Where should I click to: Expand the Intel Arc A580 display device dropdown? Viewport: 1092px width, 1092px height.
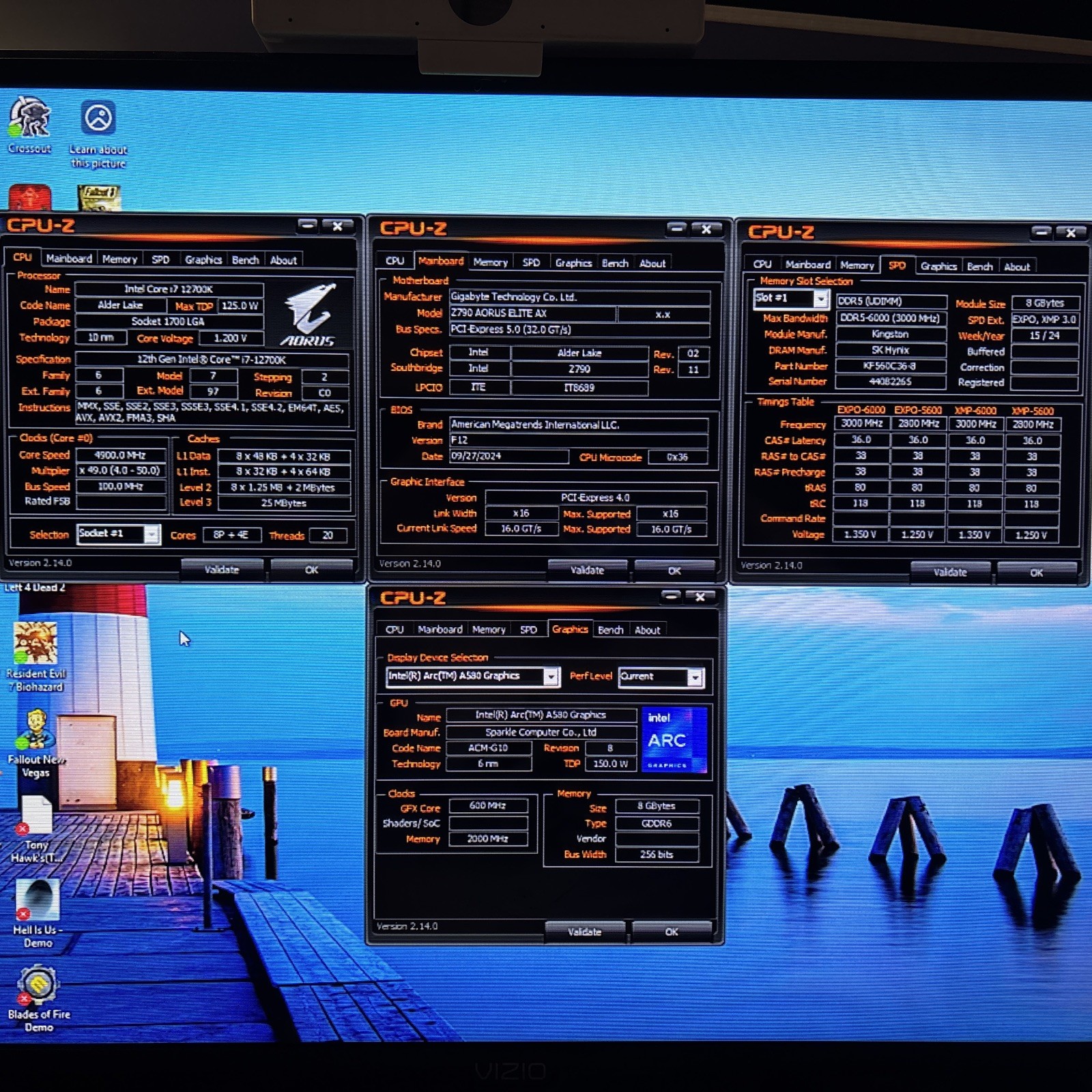(x=551, y=676)
